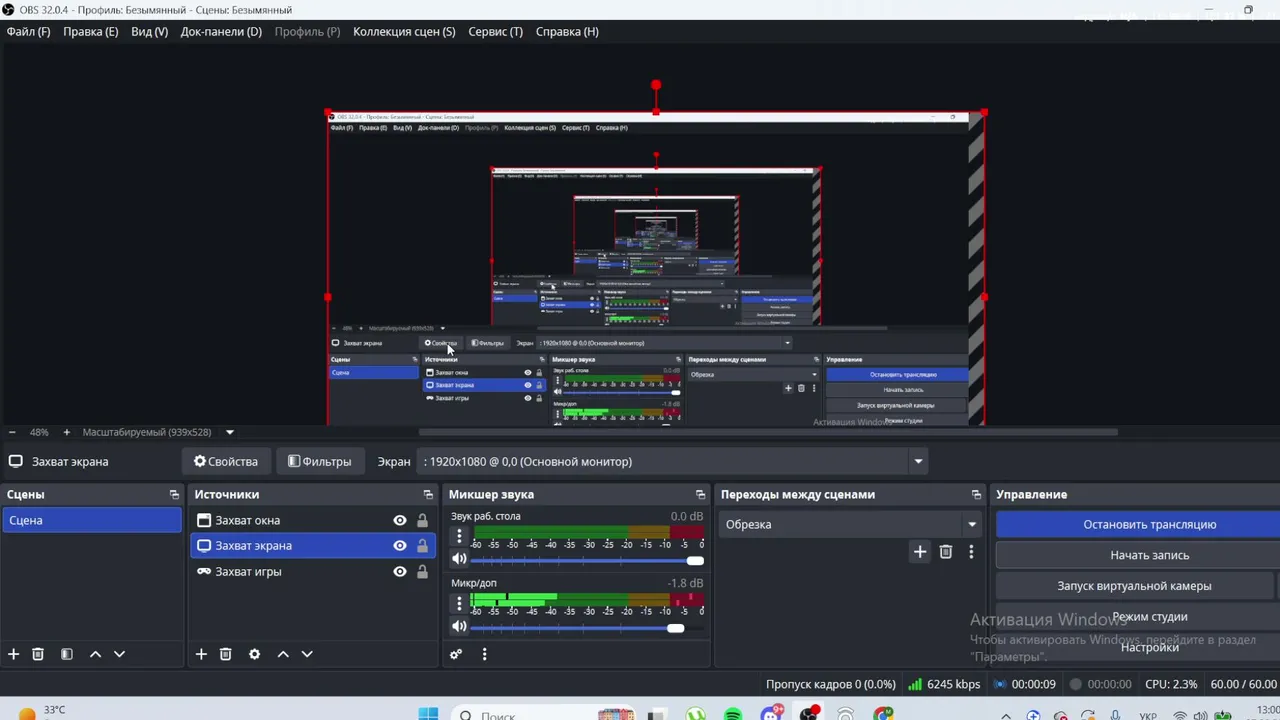
Task: Open Chrome from the taskbar
Action: [x=883, y=714]
